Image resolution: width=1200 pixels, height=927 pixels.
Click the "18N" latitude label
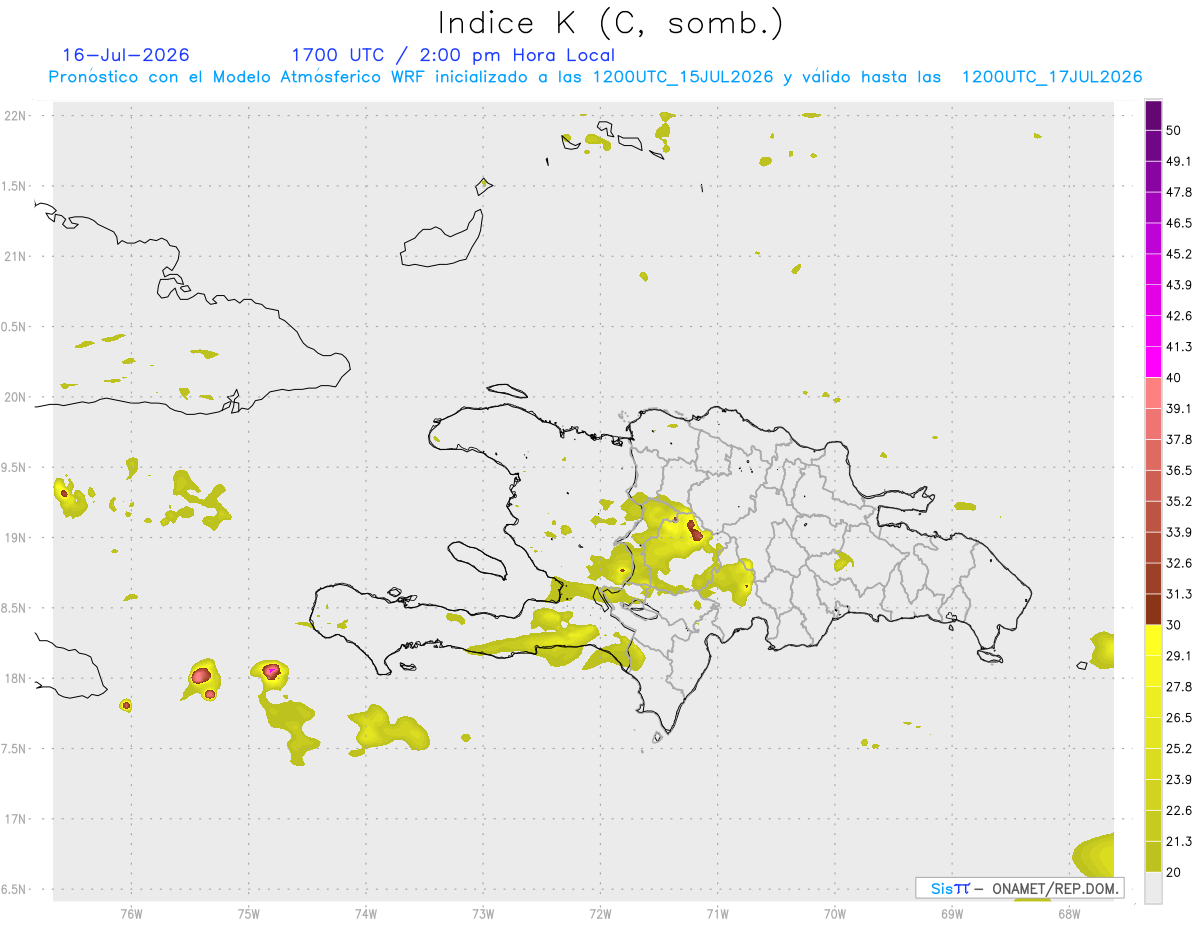coord(15,678)
